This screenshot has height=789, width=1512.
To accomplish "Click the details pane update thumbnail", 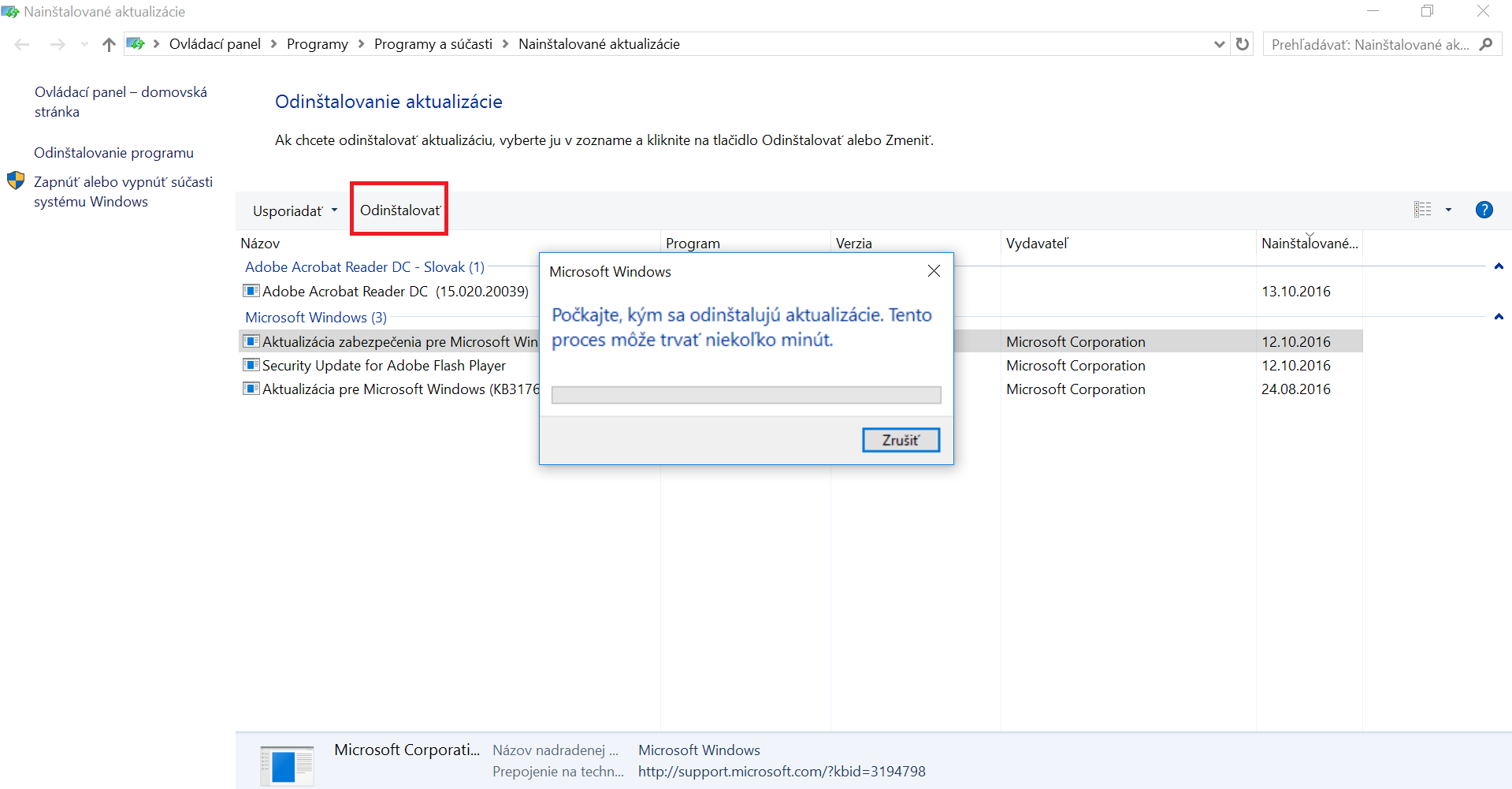I will point(287,765).
